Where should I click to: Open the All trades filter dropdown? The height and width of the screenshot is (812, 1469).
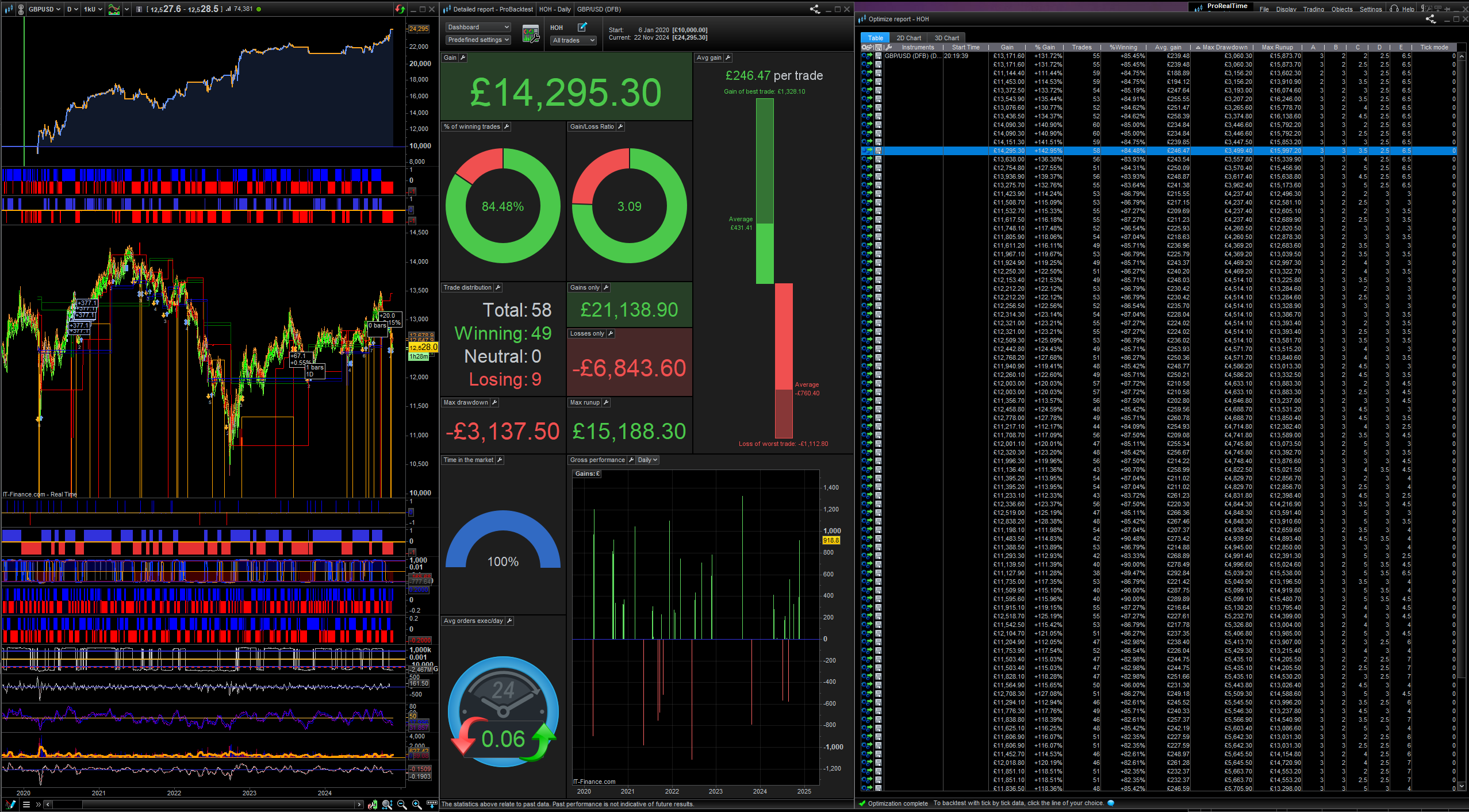point(573,40)
